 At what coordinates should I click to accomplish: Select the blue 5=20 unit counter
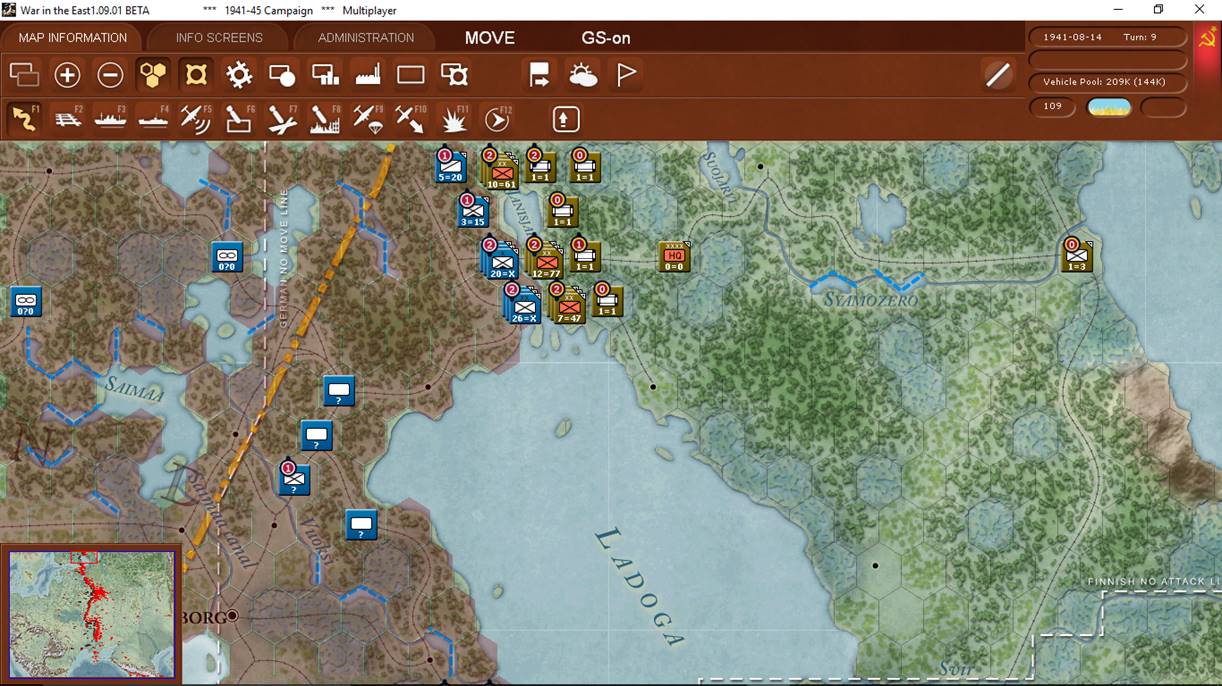450,165
